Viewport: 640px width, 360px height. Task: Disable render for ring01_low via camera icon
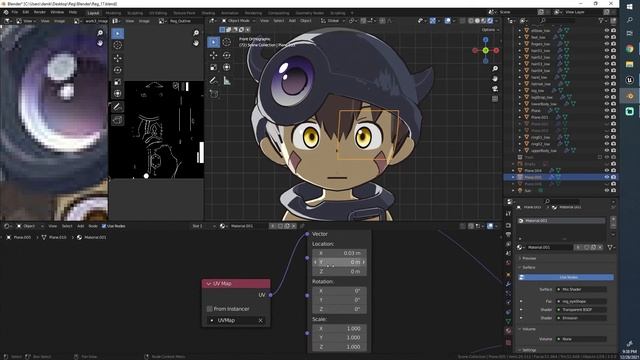pyautogui.click(x=613, y=137)
